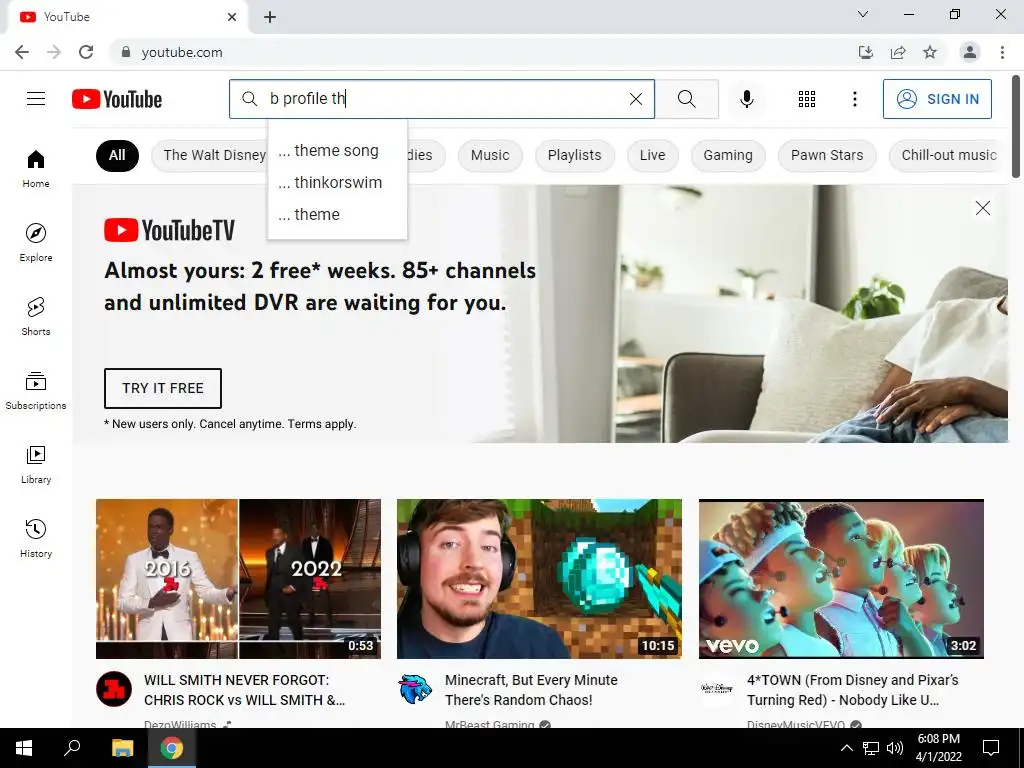Choose the 'theme song' suggestion

coord(337,151)
